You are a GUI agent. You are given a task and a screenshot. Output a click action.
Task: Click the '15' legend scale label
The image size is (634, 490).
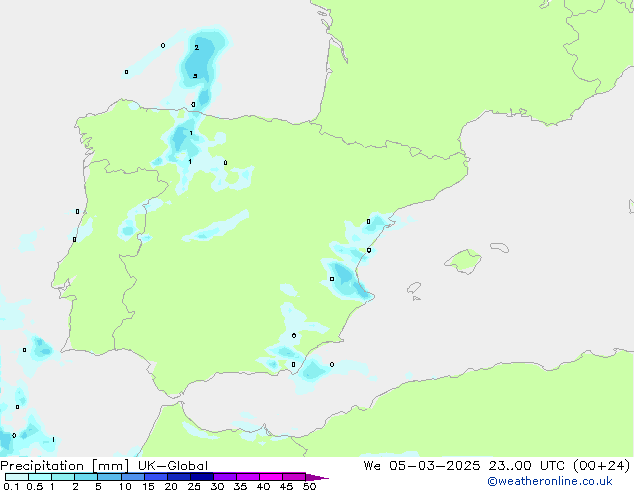point(148,486)
